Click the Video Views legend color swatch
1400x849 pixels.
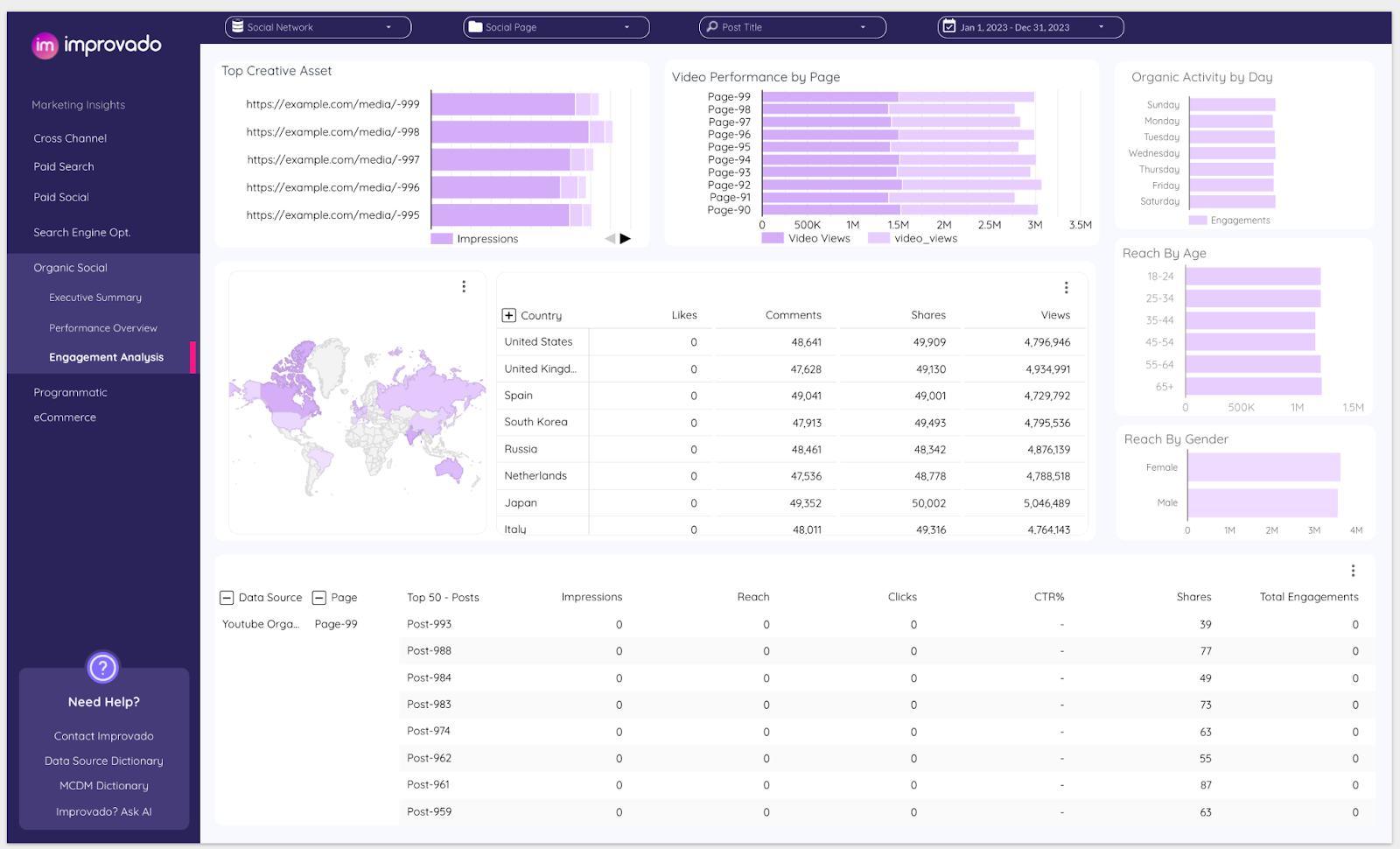pyautogui.click(x=772, y=238)
